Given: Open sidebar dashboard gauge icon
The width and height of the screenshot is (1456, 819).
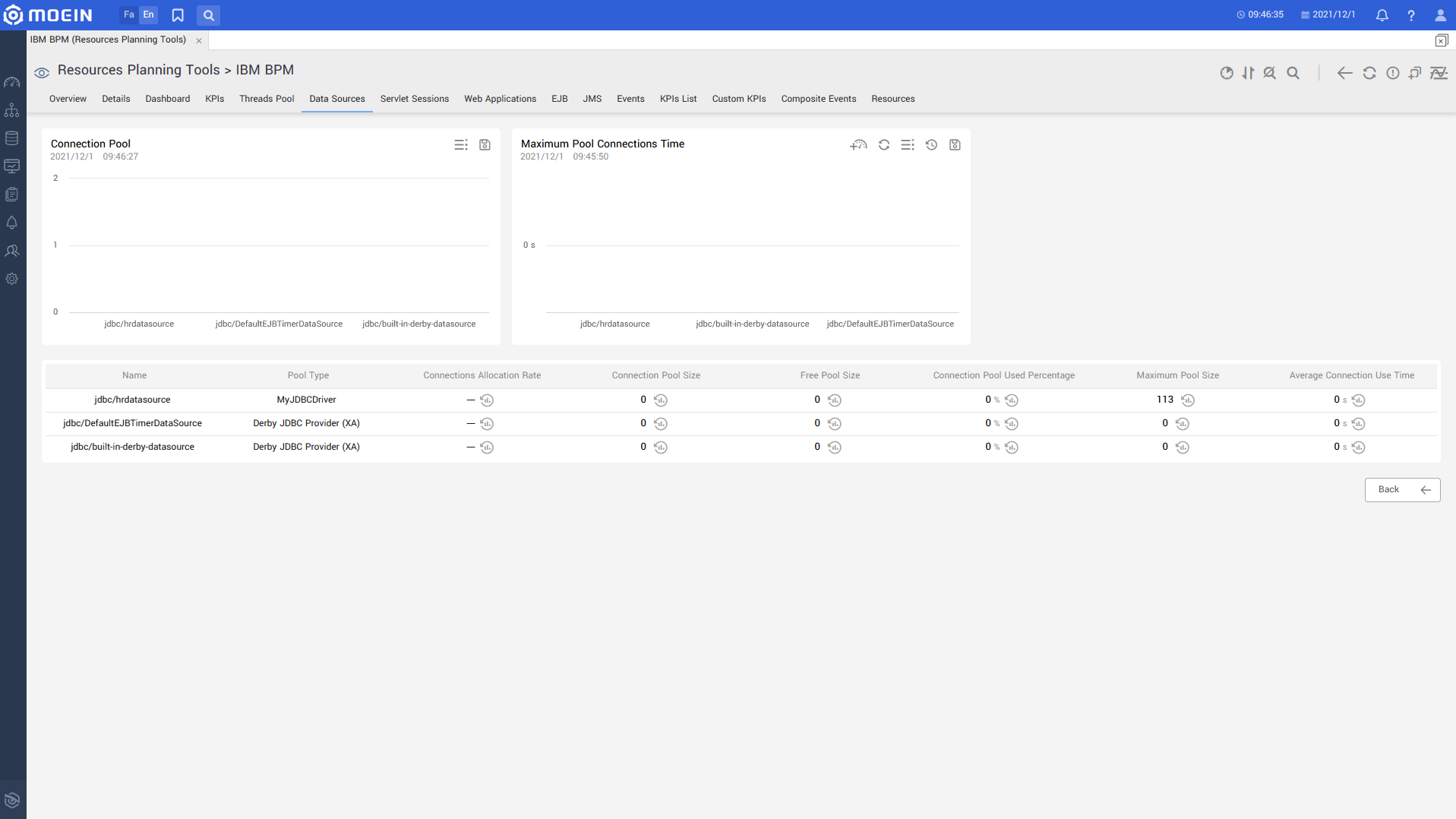Looking at the screenshot, I should (x=12, y=82).
